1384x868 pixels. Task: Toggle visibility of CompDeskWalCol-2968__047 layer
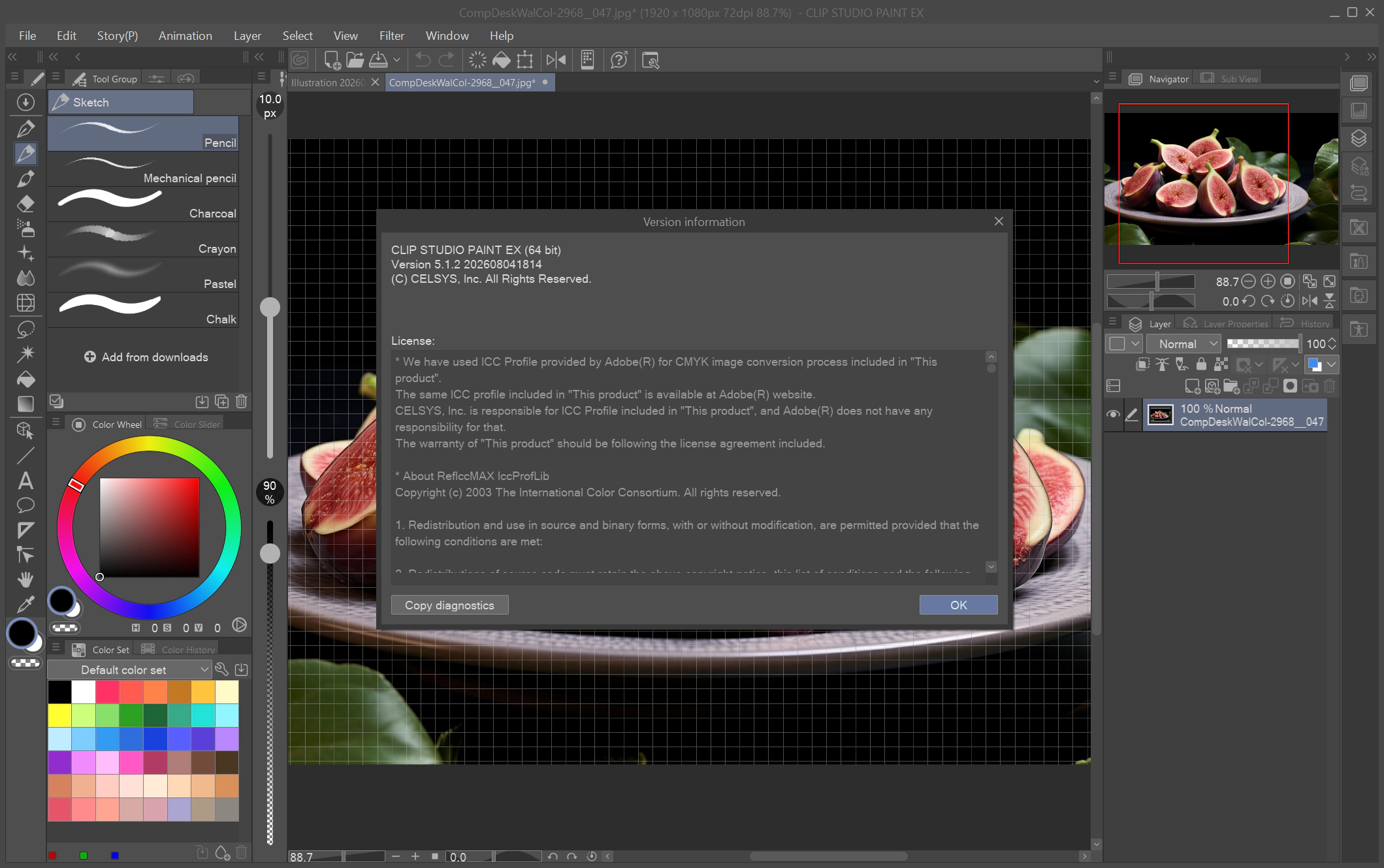pos(1113,415)
